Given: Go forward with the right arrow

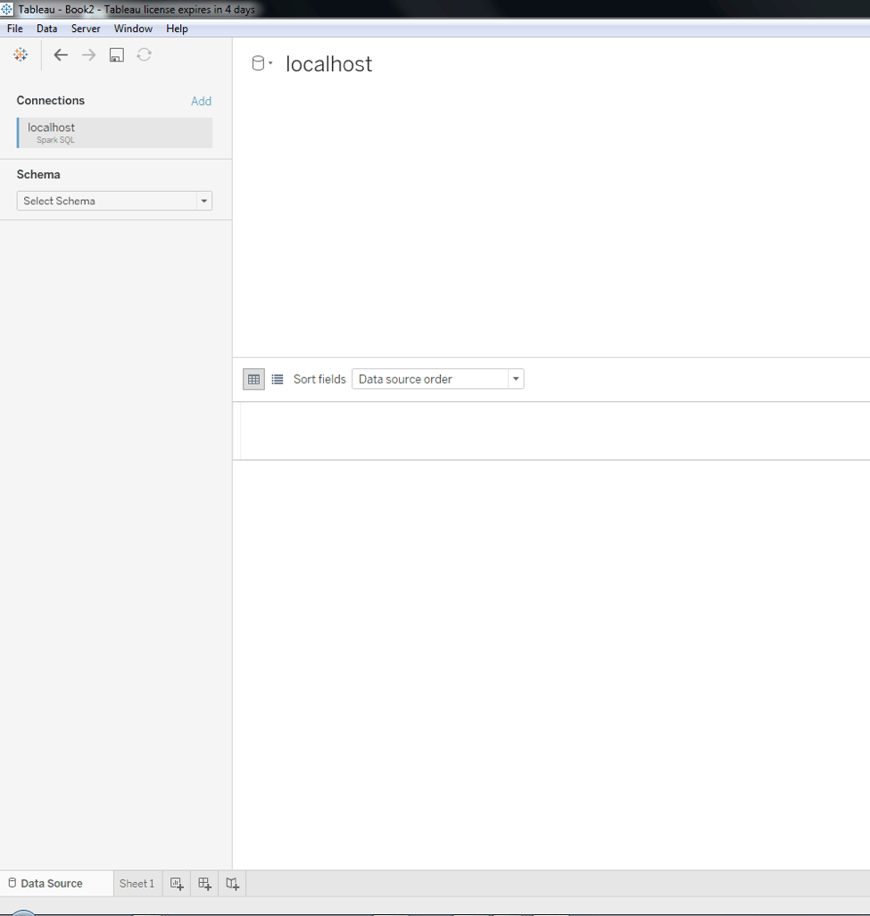Looking at the screenshot, I should pyautogui.click(x=89, y=55).
